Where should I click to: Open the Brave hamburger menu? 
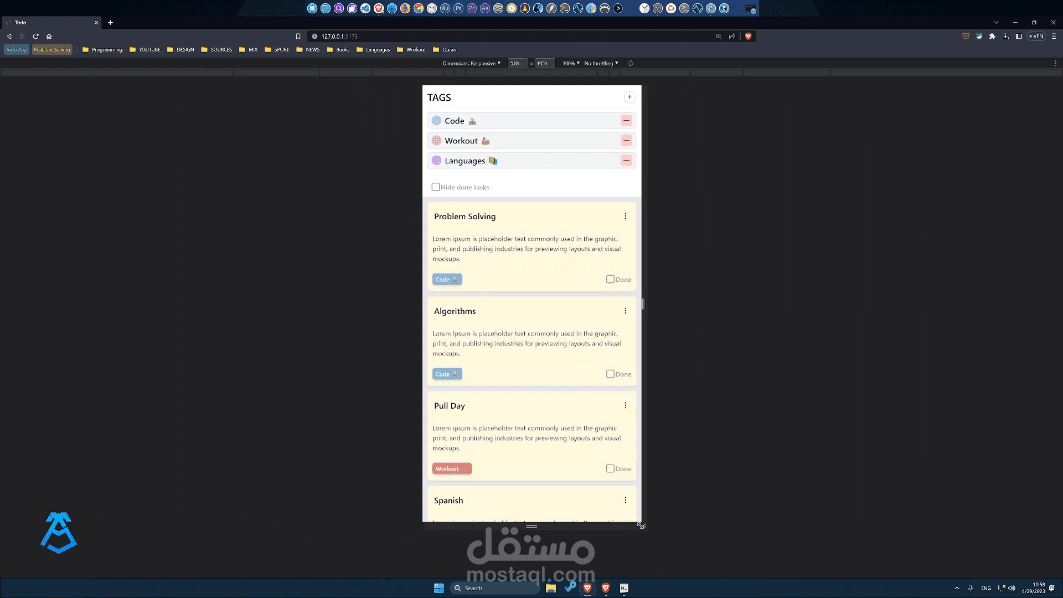(1054, 37)
